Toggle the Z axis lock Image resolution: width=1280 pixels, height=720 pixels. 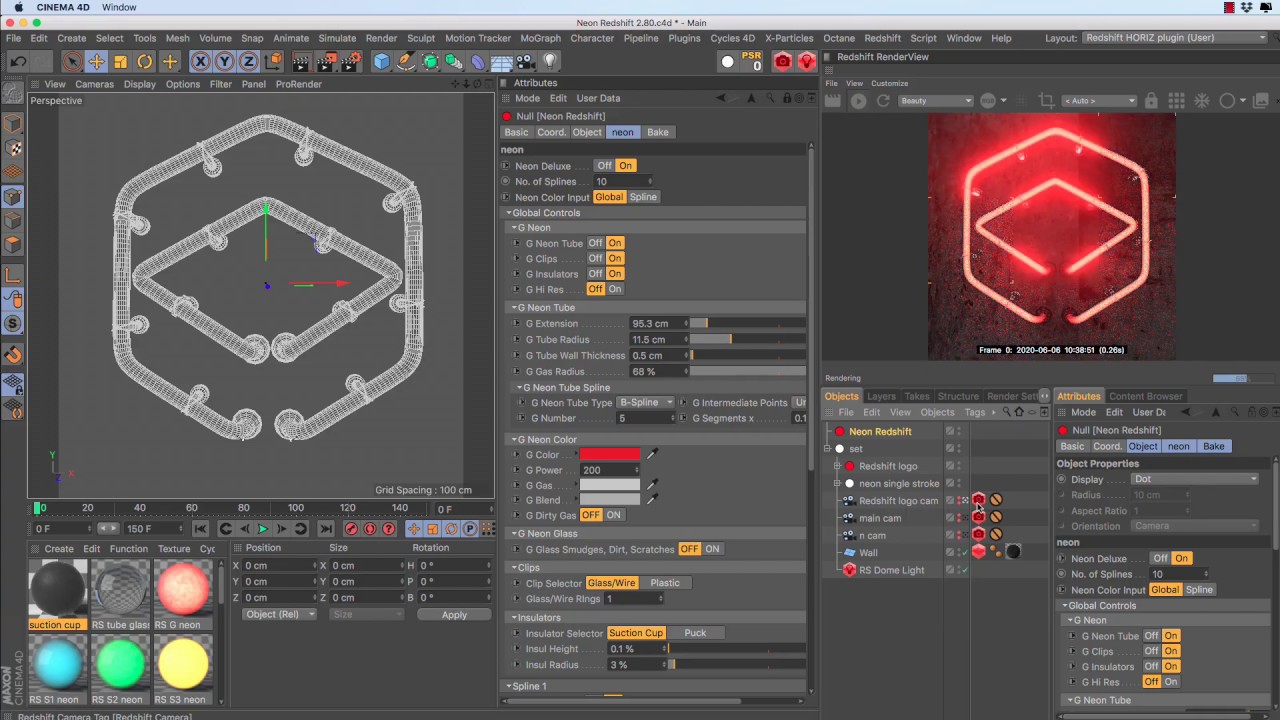[x=248, y=62]
